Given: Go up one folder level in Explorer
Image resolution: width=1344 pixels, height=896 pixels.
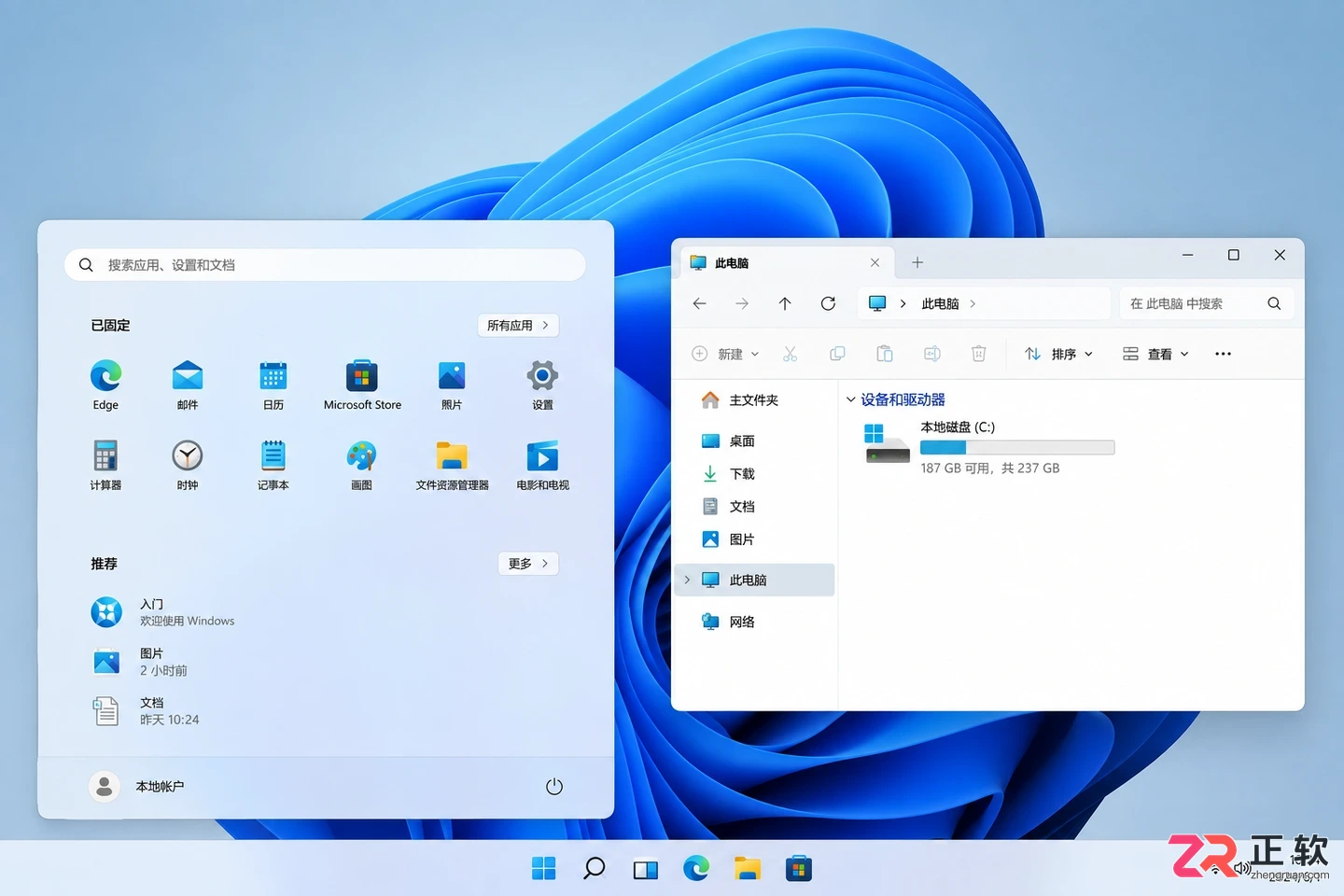Looking at the screenshot, I should [785, 303].
